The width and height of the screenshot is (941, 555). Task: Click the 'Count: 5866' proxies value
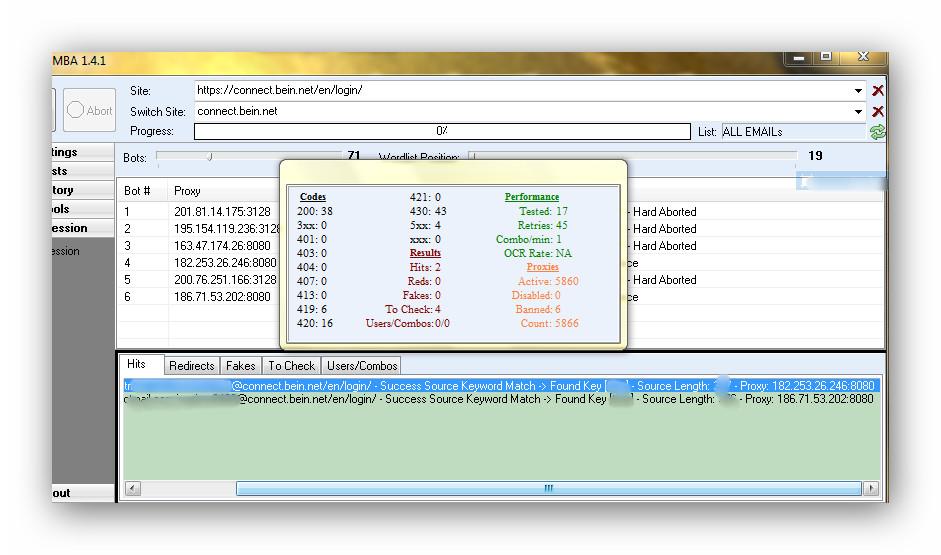[550, 323]
